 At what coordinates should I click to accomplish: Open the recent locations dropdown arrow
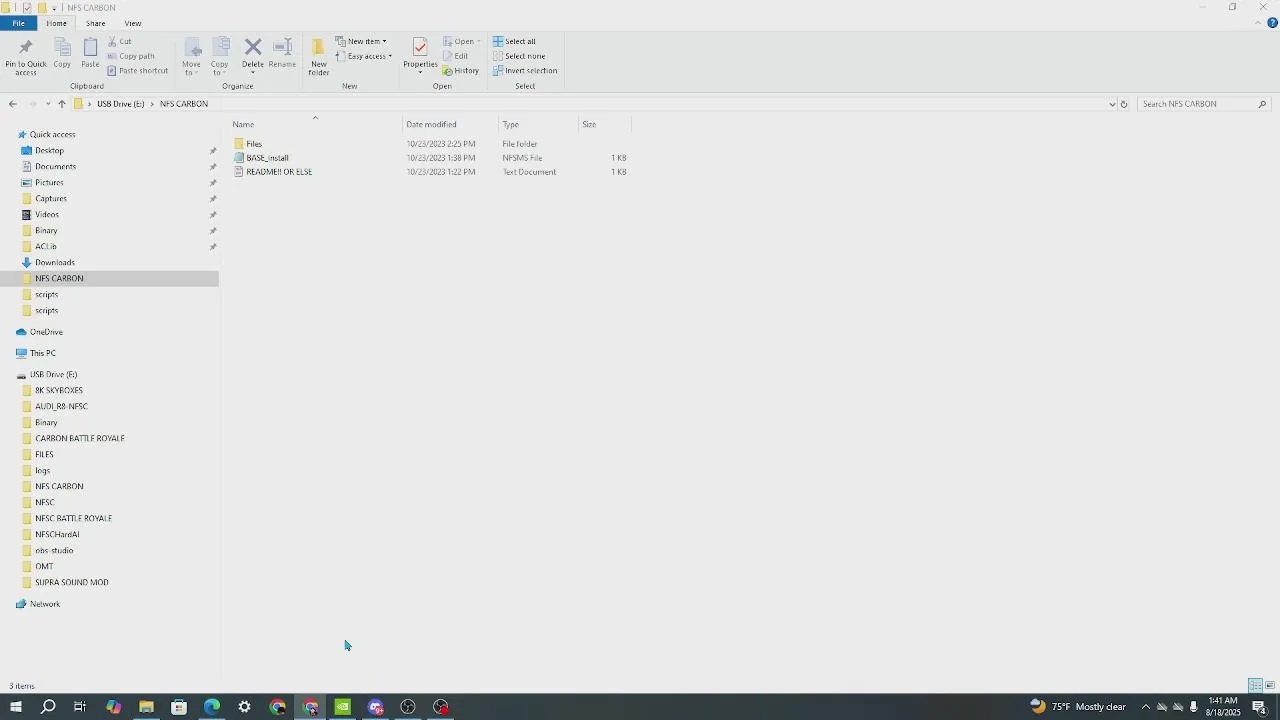[47, 104]
